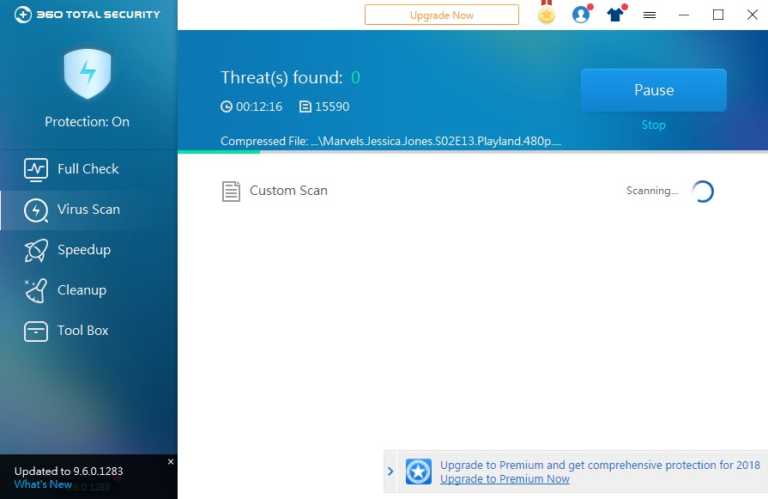Open the Tool Box section
Viewport: 768px width, 499px height.
click(82, 331)
